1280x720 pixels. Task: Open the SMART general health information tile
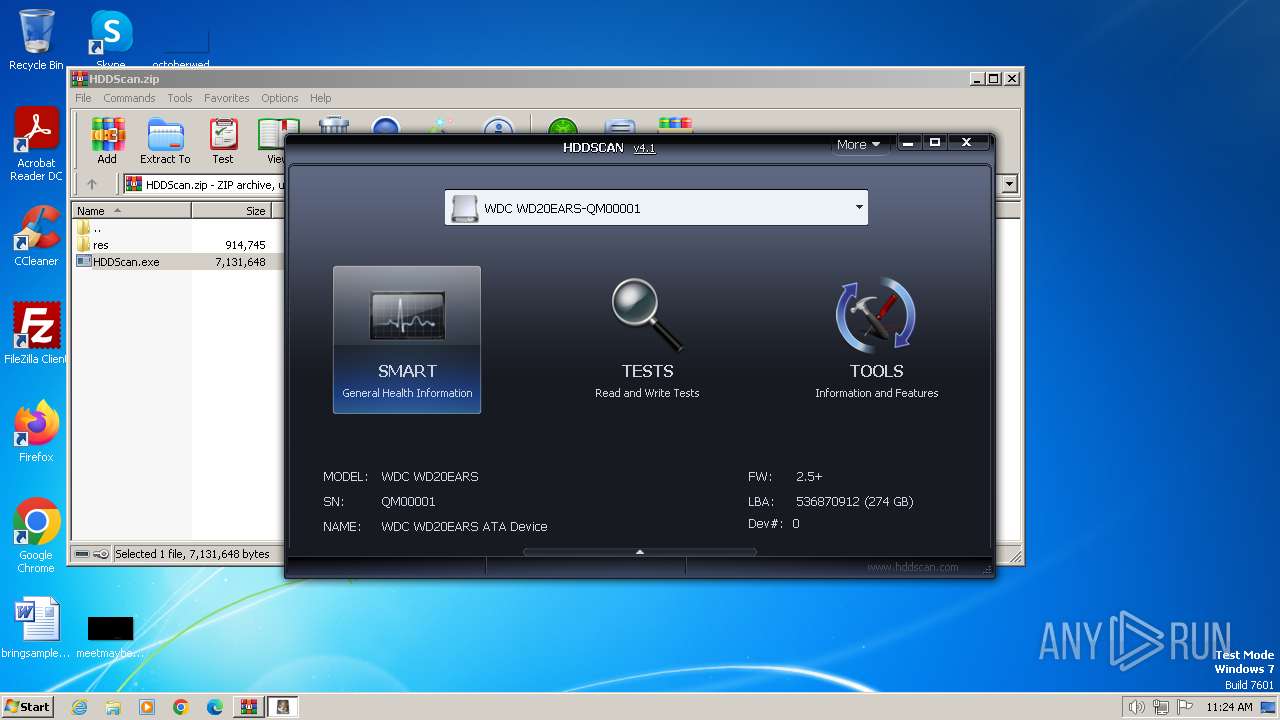(x=407, y=339)
